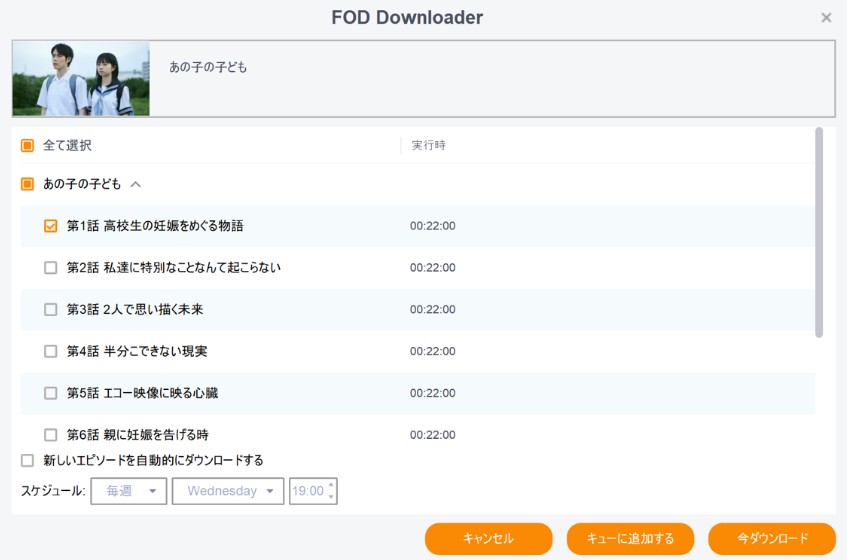Toggle the あの子の子ども season checkbox
The width and height of the screenshot is (847, 560).
pos(27,184)
